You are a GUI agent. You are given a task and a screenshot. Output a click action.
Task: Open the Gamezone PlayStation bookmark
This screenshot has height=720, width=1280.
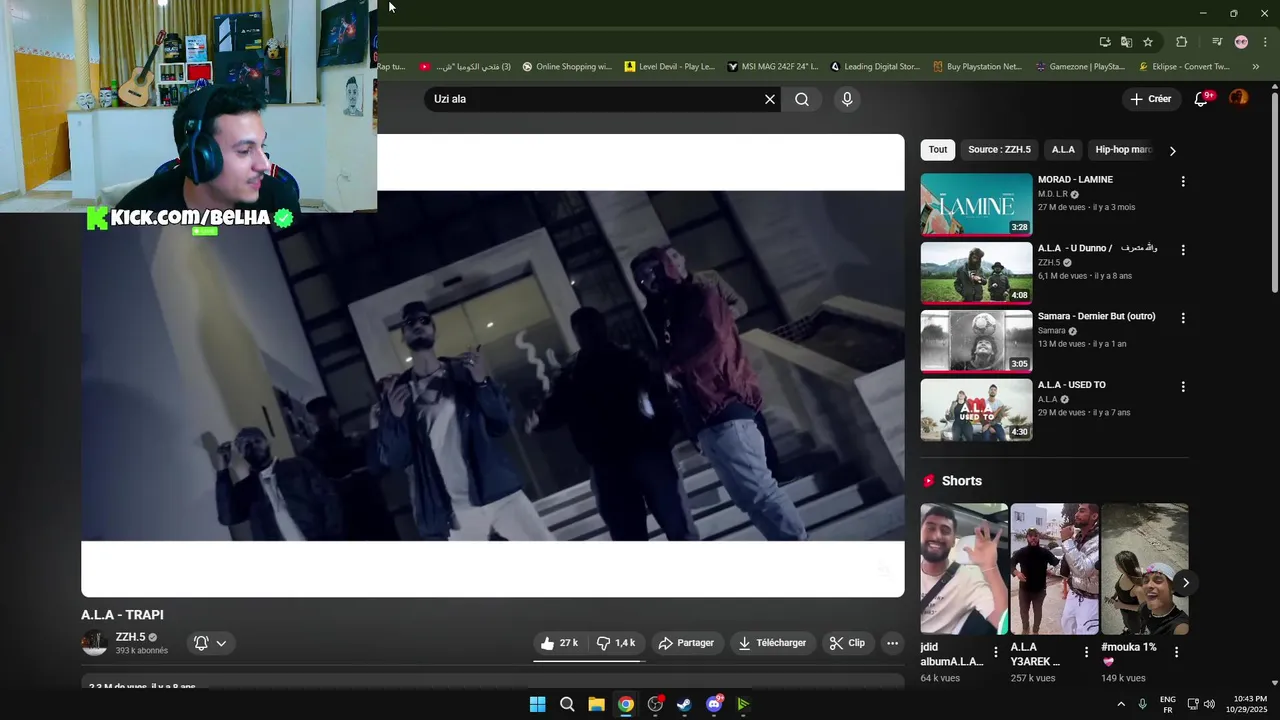1081,67
